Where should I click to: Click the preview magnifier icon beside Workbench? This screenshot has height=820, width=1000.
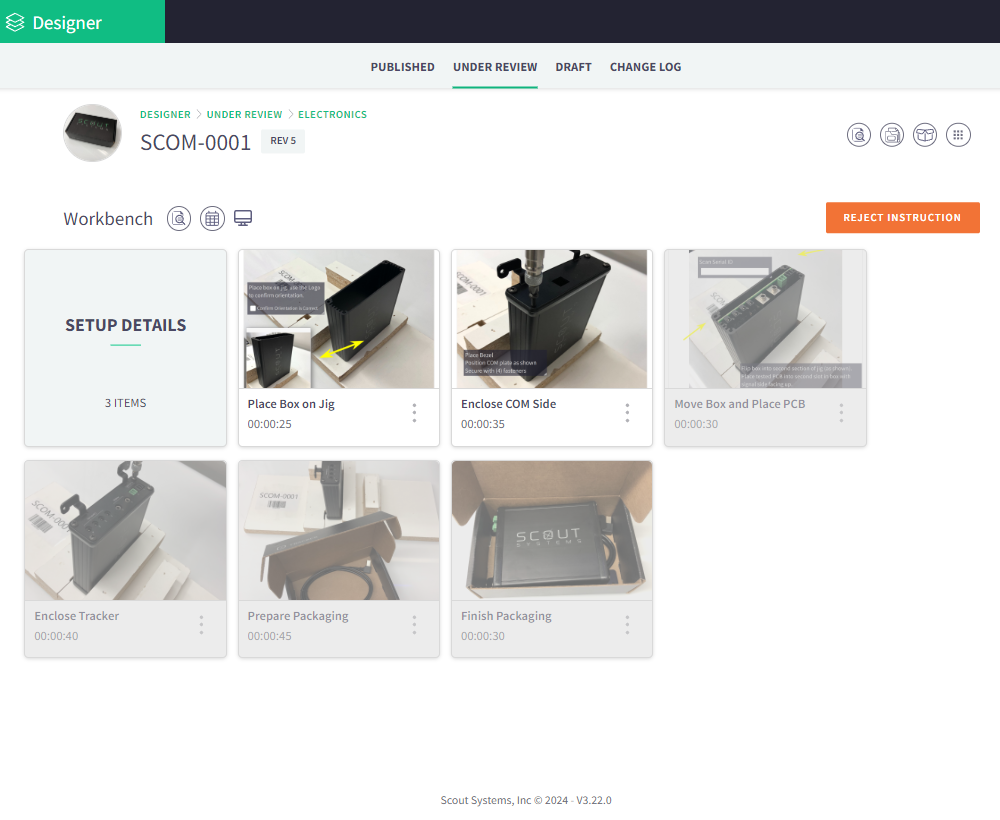coord(179,218)
